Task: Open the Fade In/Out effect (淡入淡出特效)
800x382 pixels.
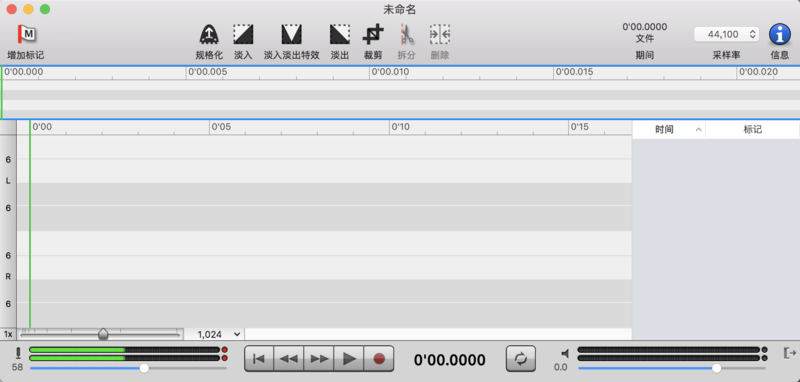Action: [x=291, y=35]
